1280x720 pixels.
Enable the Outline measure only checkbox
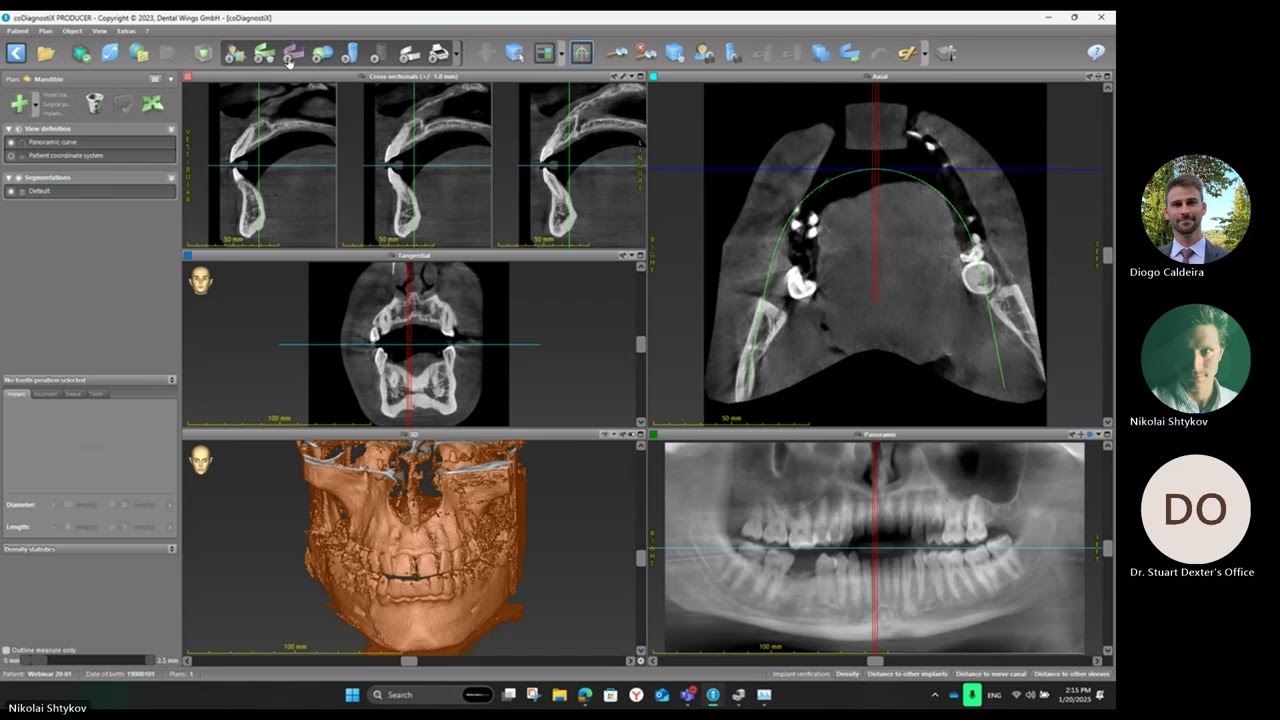pos(6,650)
